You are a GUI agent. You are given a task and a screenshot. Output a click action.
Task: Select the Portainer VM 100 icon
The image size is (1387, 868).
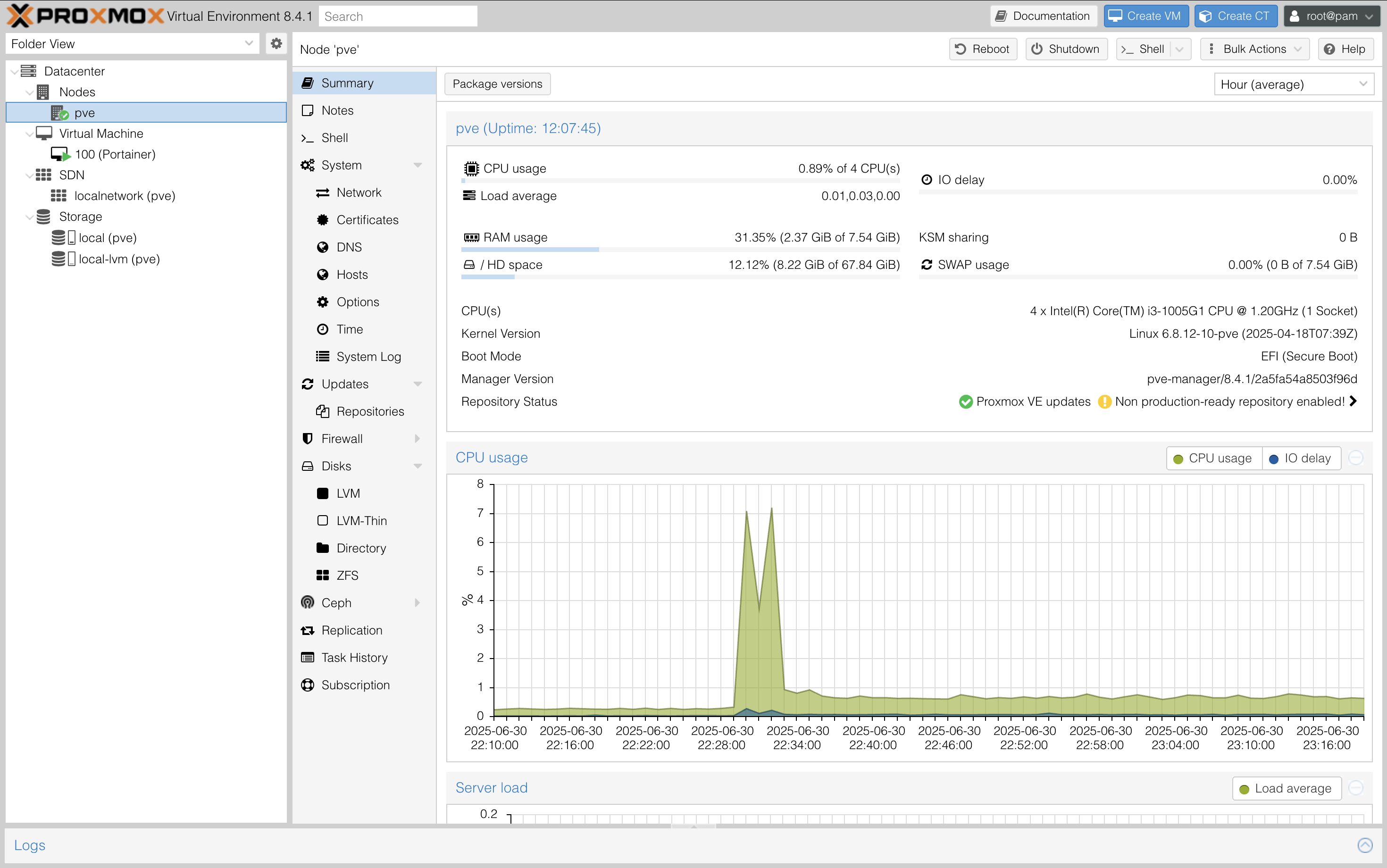(60, 154)
